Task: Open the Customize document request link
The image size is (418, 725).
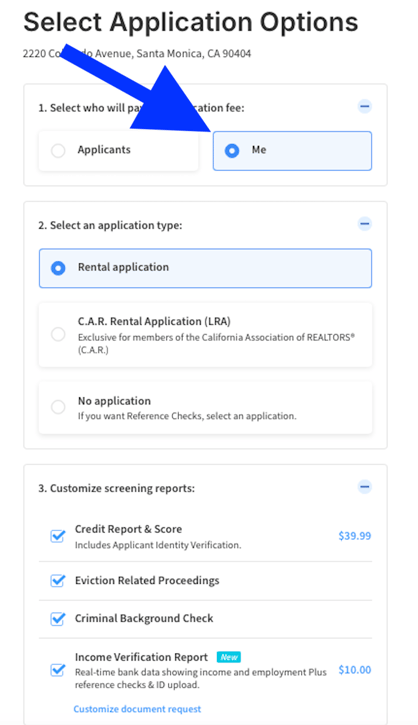Action: click(137, 709)
